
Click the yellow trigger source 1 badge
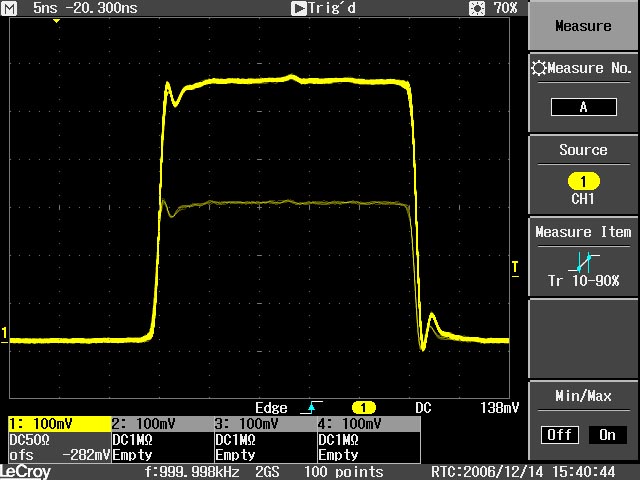tap(362, 408)
